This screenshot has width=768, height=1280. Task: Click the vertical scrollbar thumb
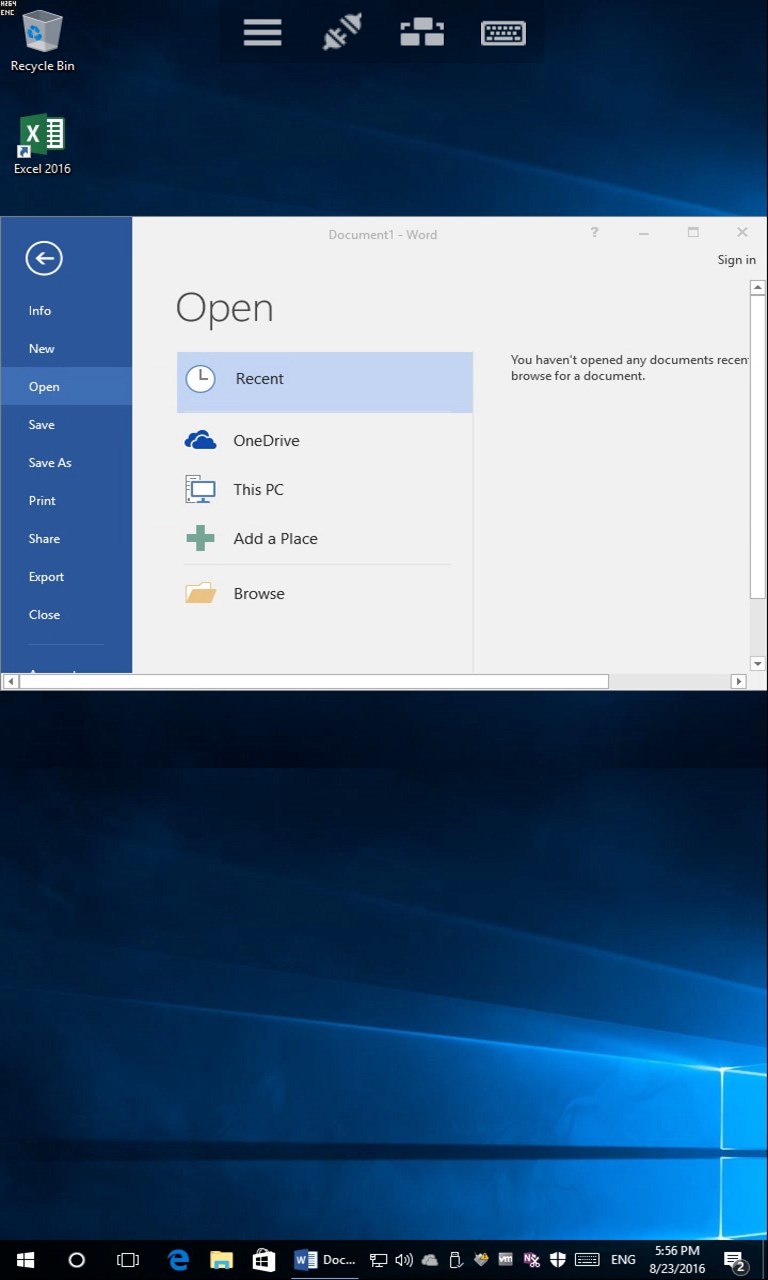point(758,447)
